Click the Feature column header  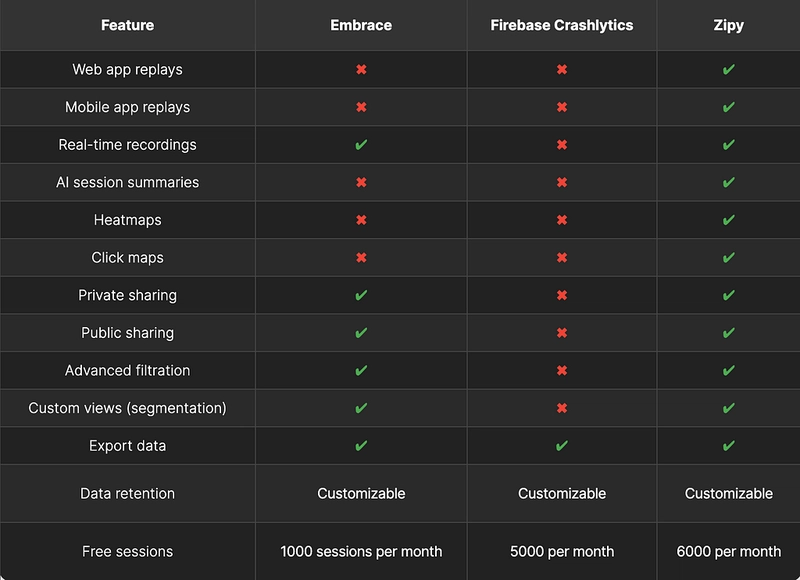[128, 25]
